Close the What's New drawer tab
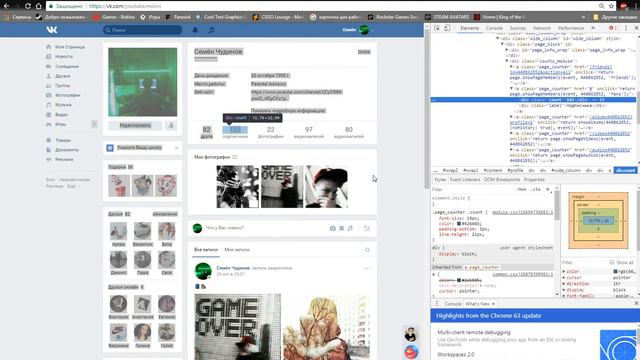Viewport: 640px width, 360px height. (493, 304)
